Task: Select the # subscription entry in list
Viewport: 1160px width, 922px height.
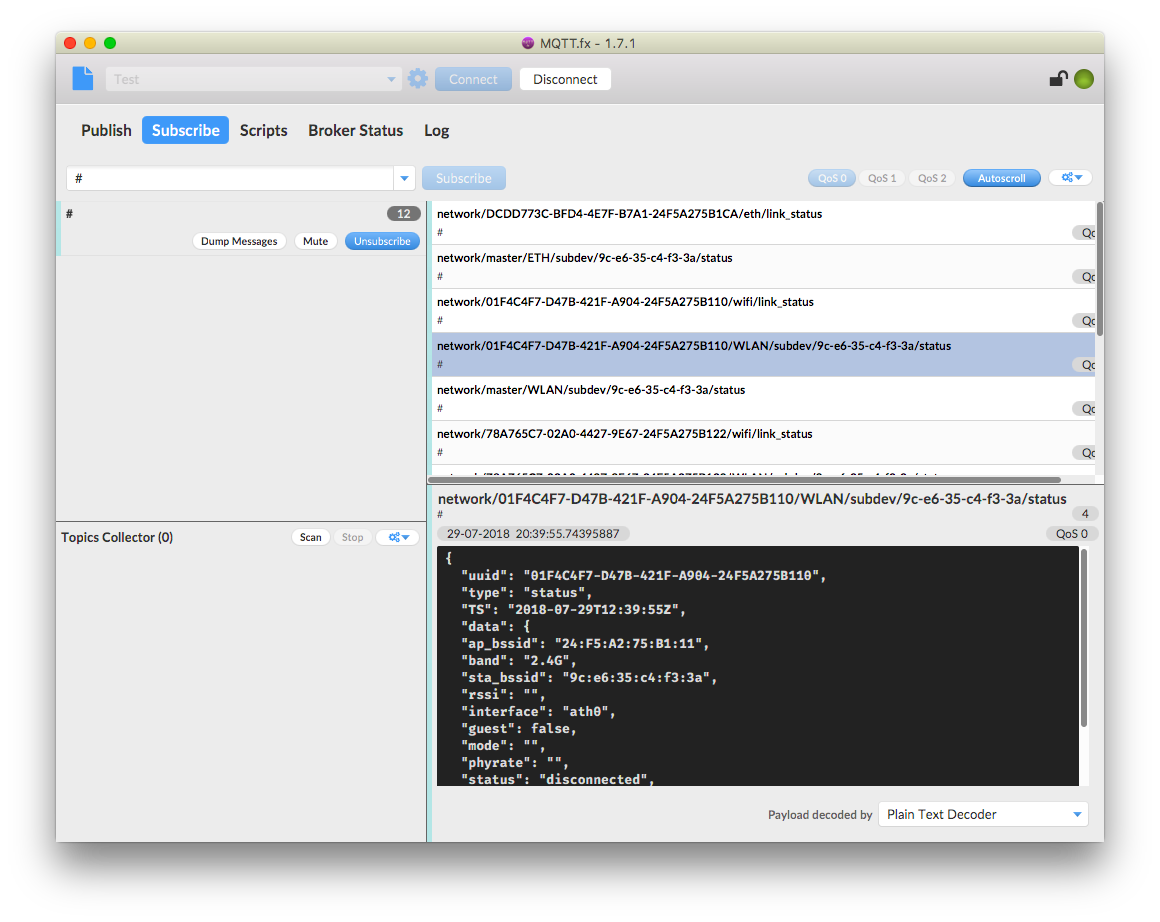Action: 240,229
